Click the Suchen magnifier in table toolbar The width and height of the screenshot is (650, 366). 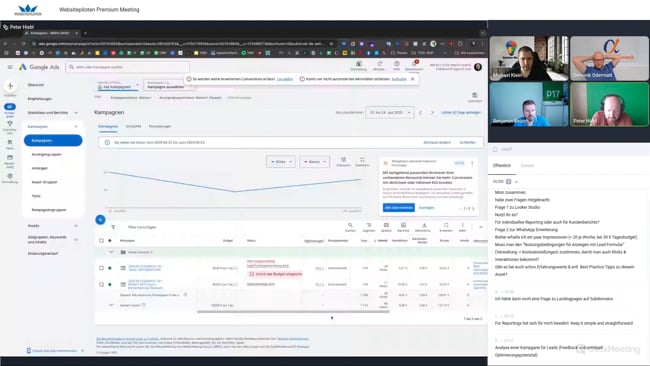pos(350,225)
